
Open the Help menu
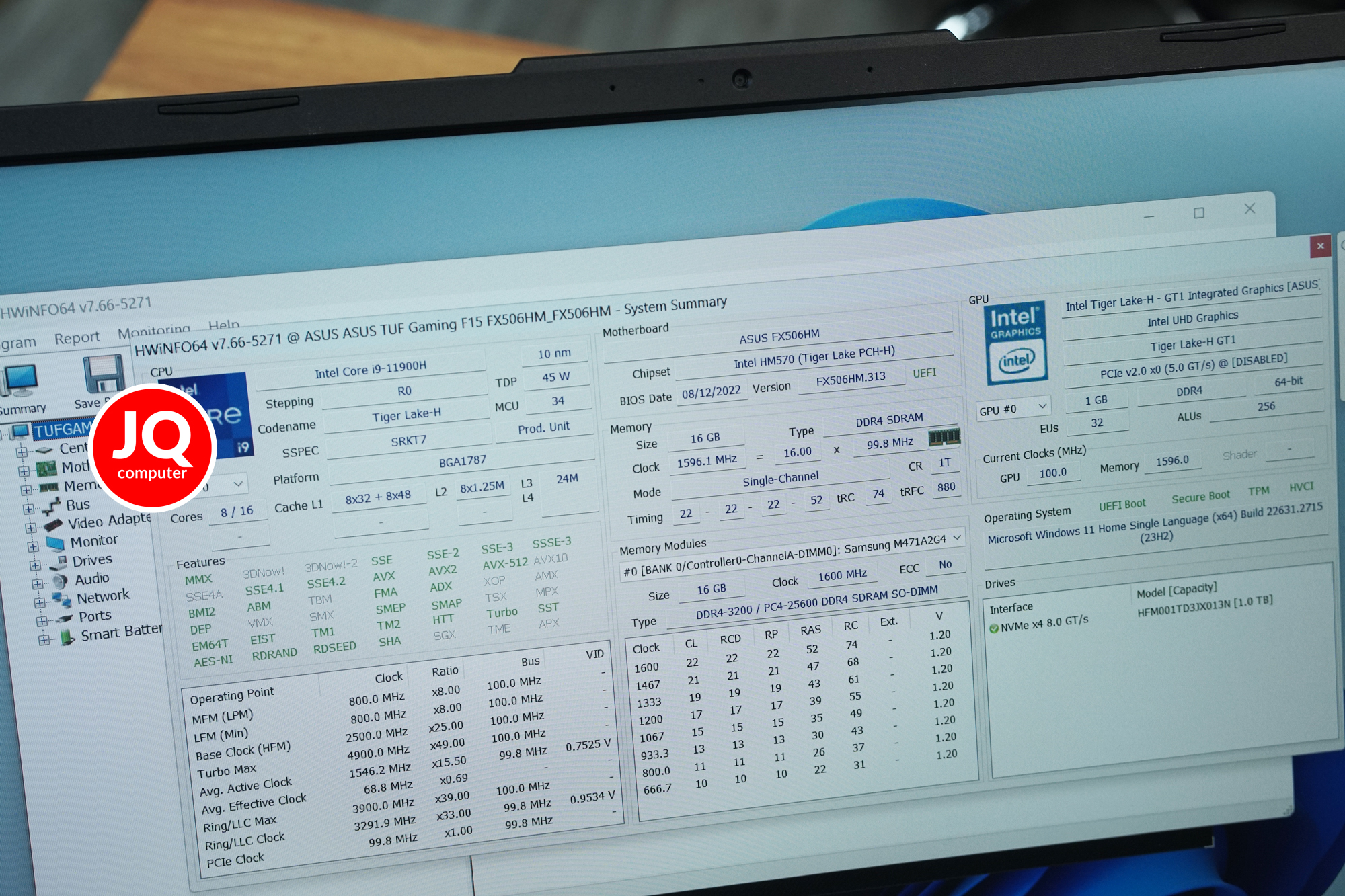point(224,325)
